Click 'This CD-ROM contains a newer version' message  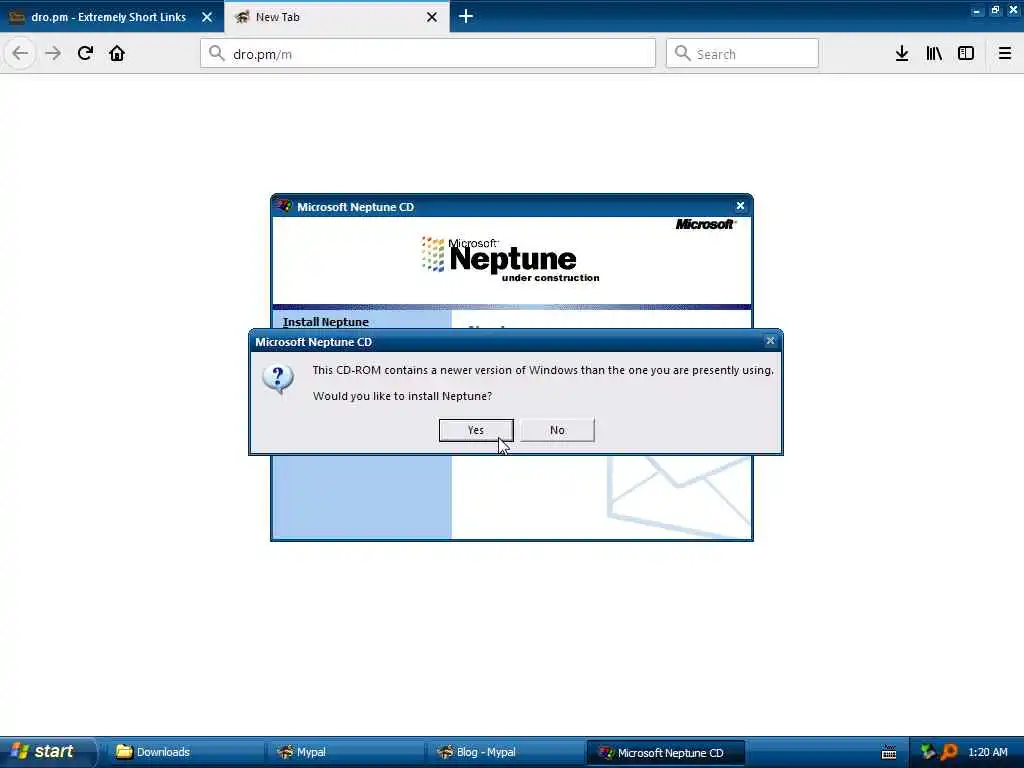click(x=543, y=370)
